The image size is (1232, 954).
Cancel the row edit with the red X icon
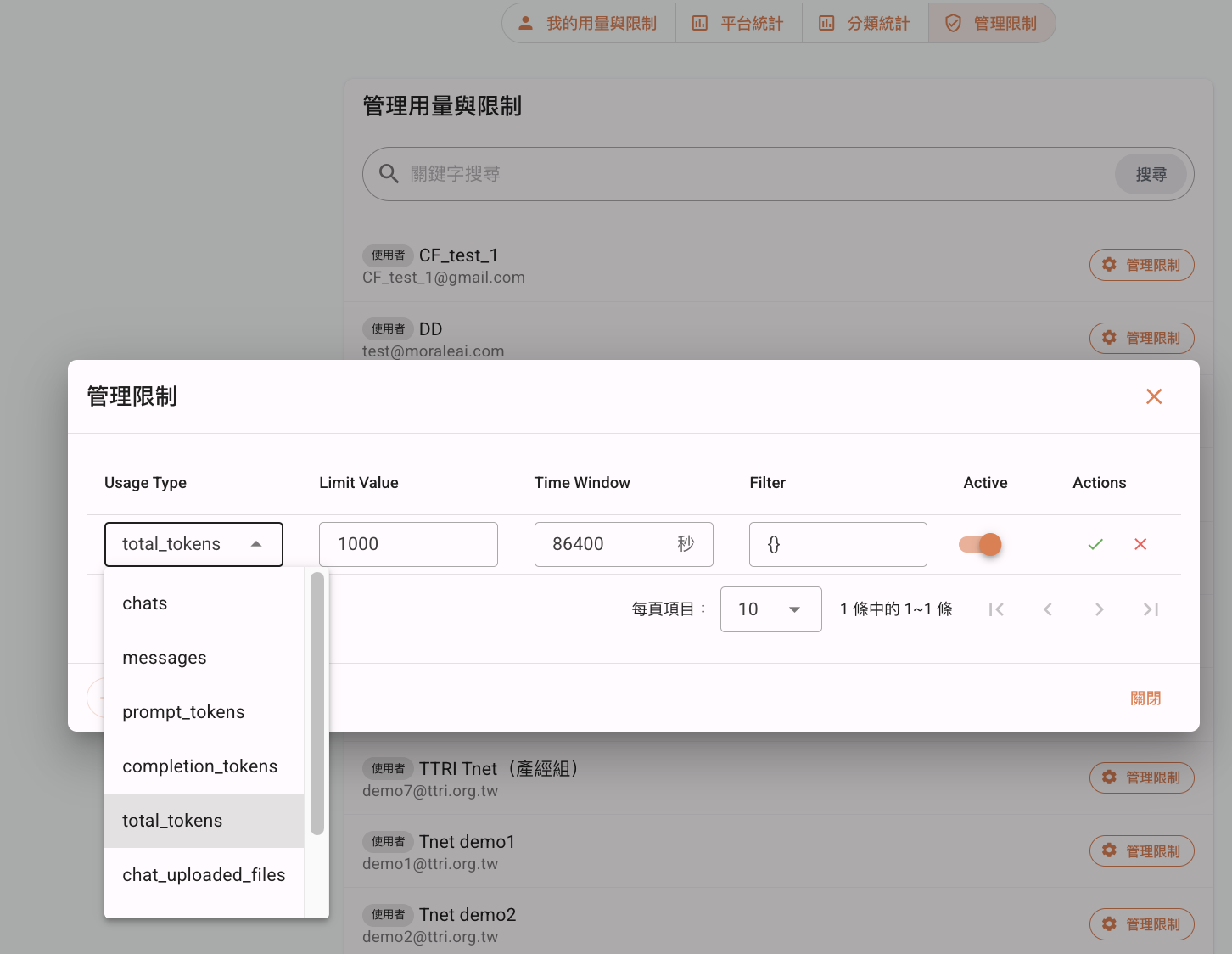click(x=1140, y=544)
